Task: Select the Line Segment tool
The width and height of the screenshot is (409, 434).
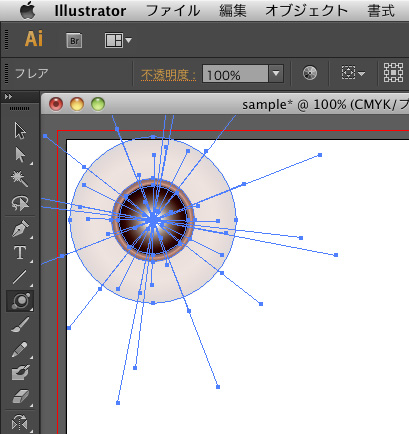Action: [x=20, y=277]
